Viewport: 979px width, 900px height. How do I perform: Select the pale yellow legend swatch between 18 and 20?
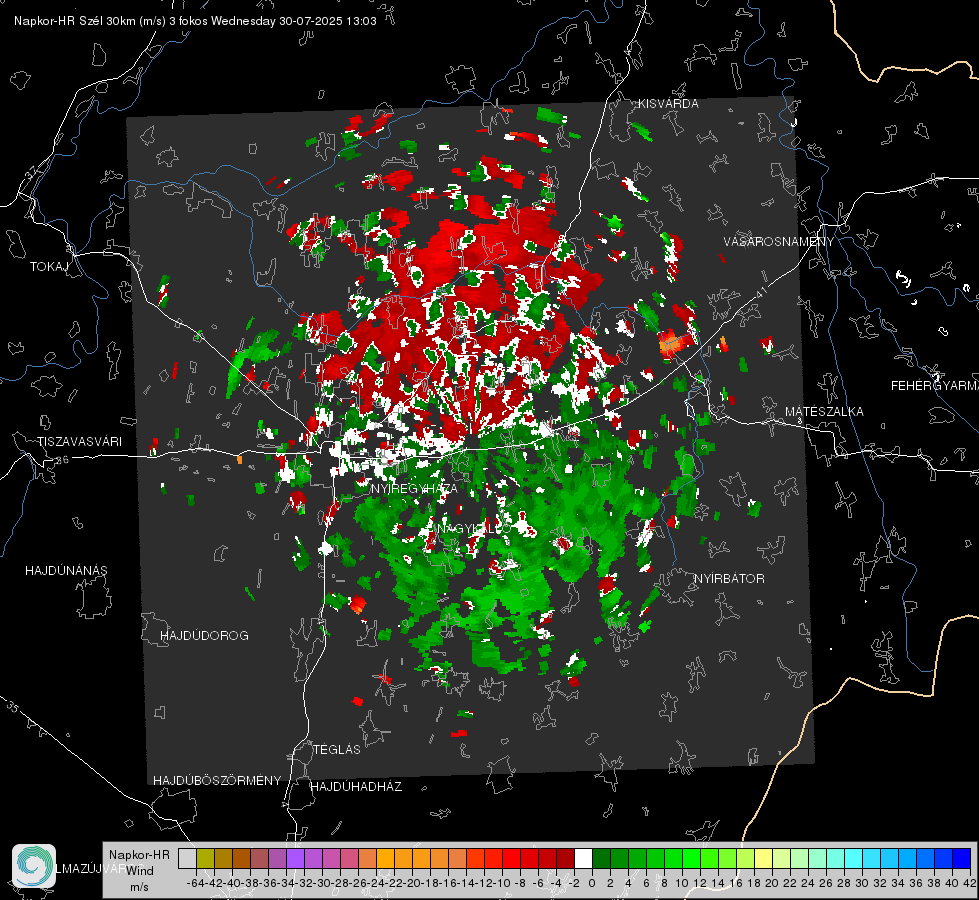coord(763,858)
